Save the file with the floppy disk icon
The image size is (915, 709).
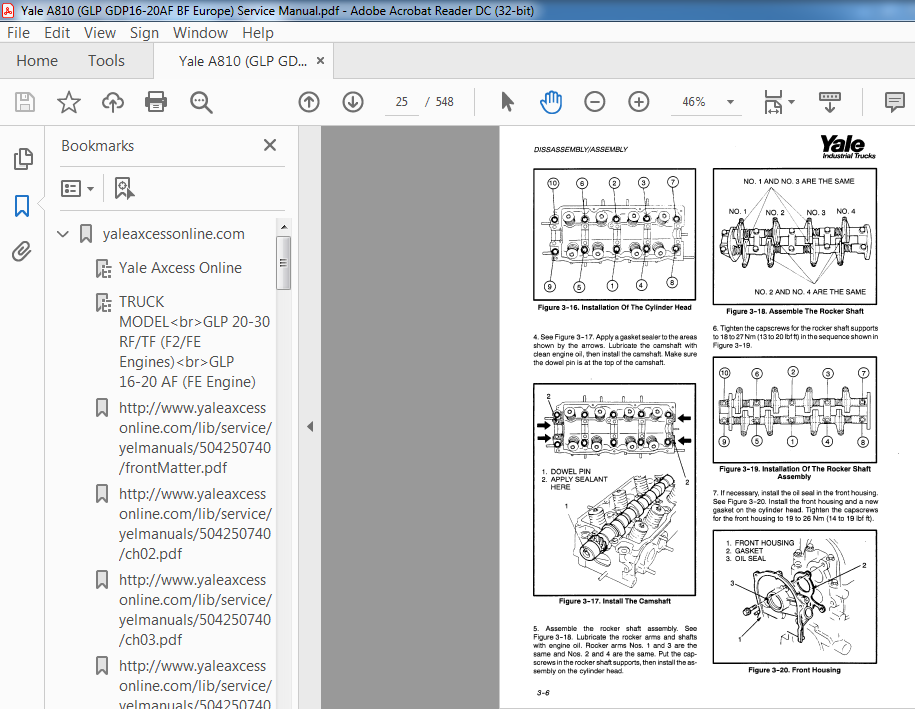25,102
